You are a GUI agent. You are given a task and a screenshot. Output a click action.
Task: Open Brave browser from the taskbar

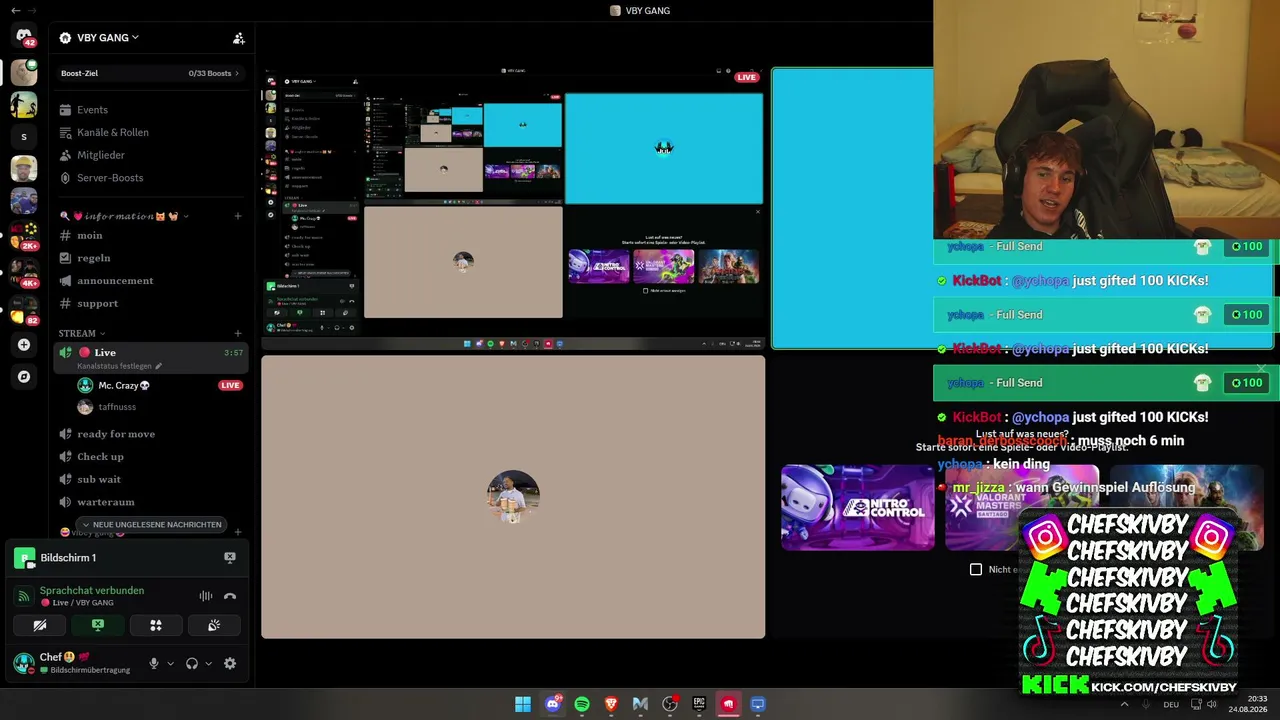611,704
